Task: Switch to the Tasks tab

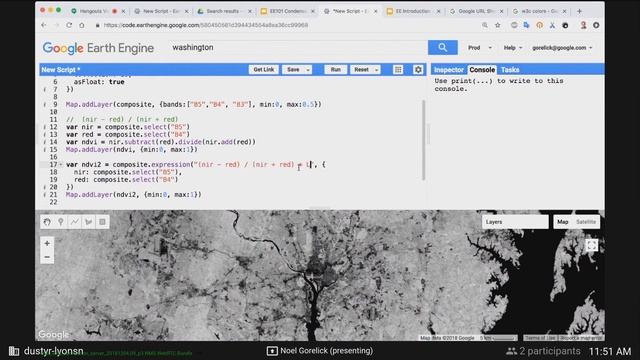Action: [x=510, y=70]
